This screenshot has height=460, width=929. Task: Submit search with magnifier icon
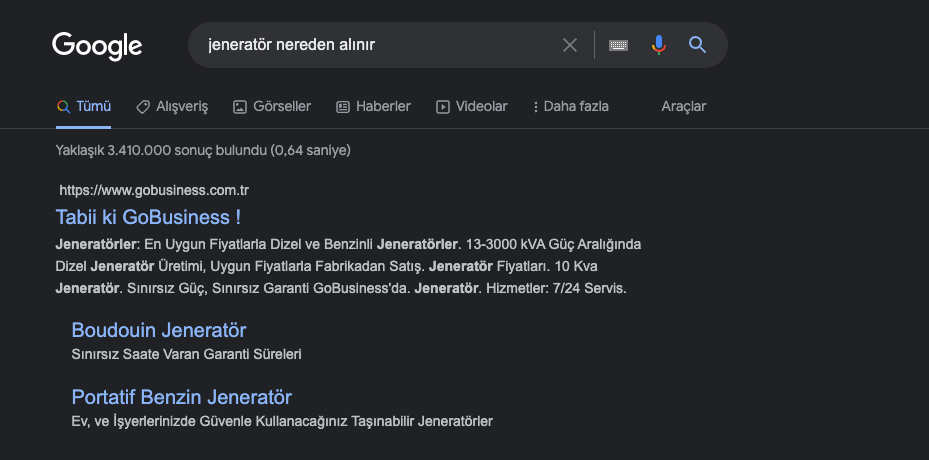[697, 45]
